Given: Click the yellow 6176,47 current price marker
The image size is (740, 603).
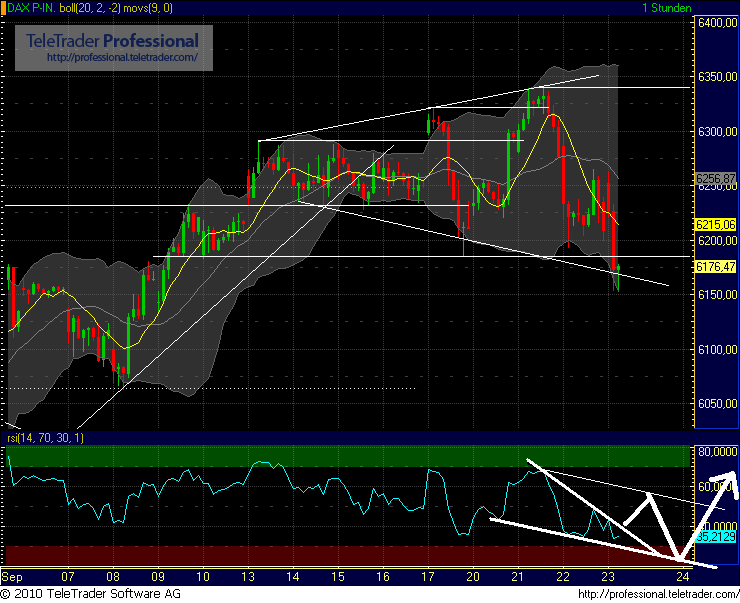Looking at the screenshot, I should (x=716, y=267).
